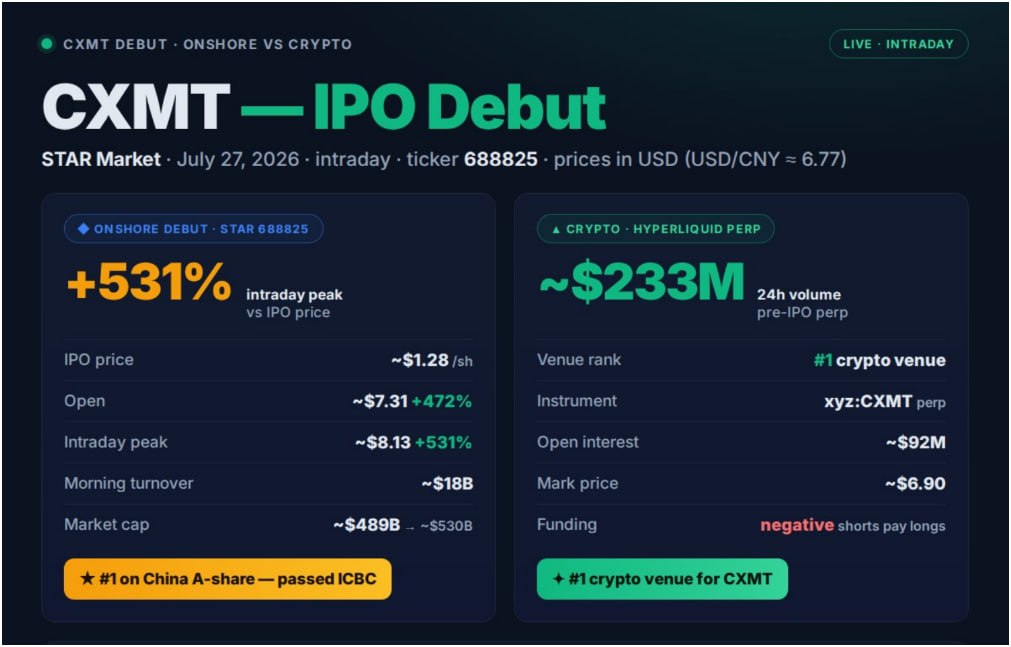Select the LIVE · INTRADAY pill

(898, 44)
